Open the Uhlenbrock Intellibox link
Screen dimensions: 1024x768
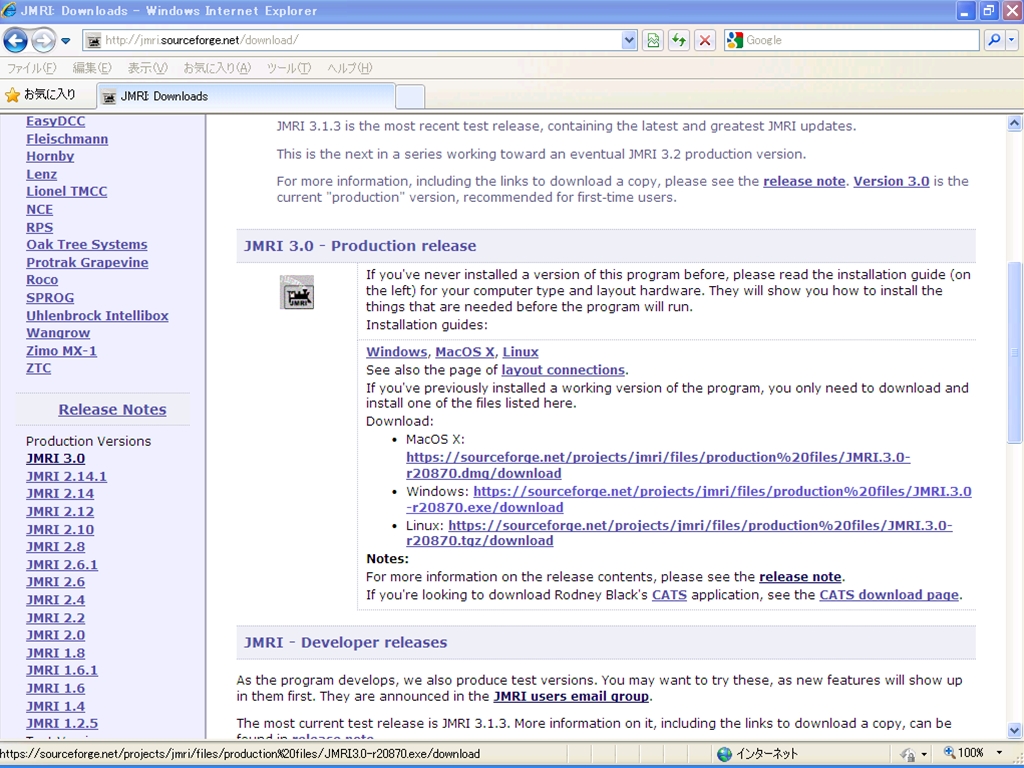click(x=97, y=316)
